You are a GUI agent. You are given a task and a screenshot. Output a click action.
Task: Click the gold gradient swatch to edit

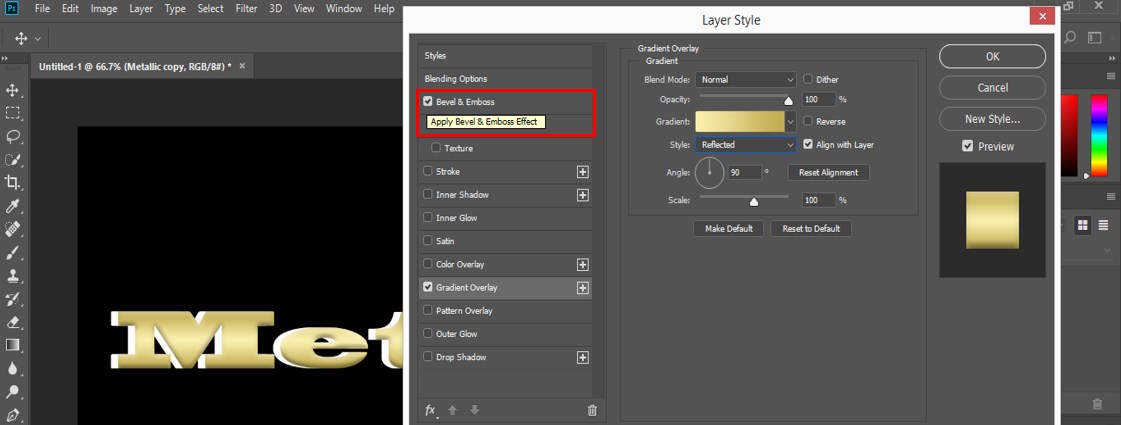pyautogui.click(x=740, y=122)
